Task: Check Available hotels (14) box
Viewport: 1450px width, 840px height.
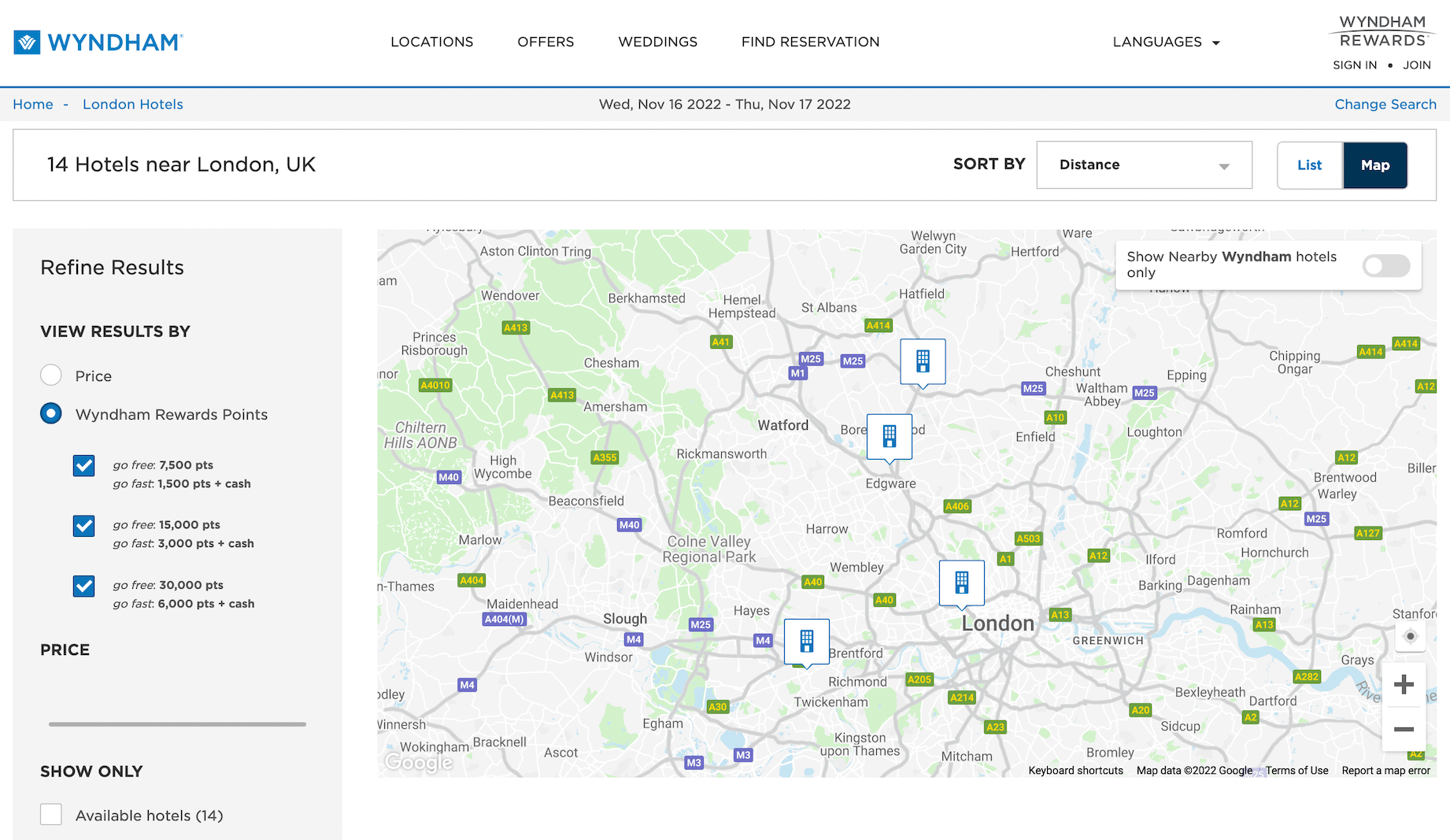Action: 51,815
